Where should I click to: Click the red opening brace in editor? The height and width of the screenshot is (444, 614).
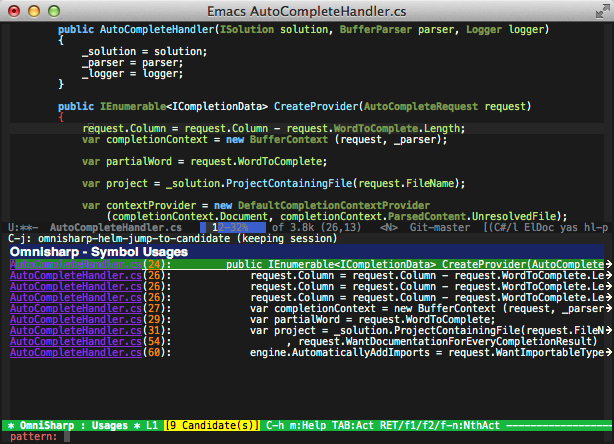pos(61,117)
